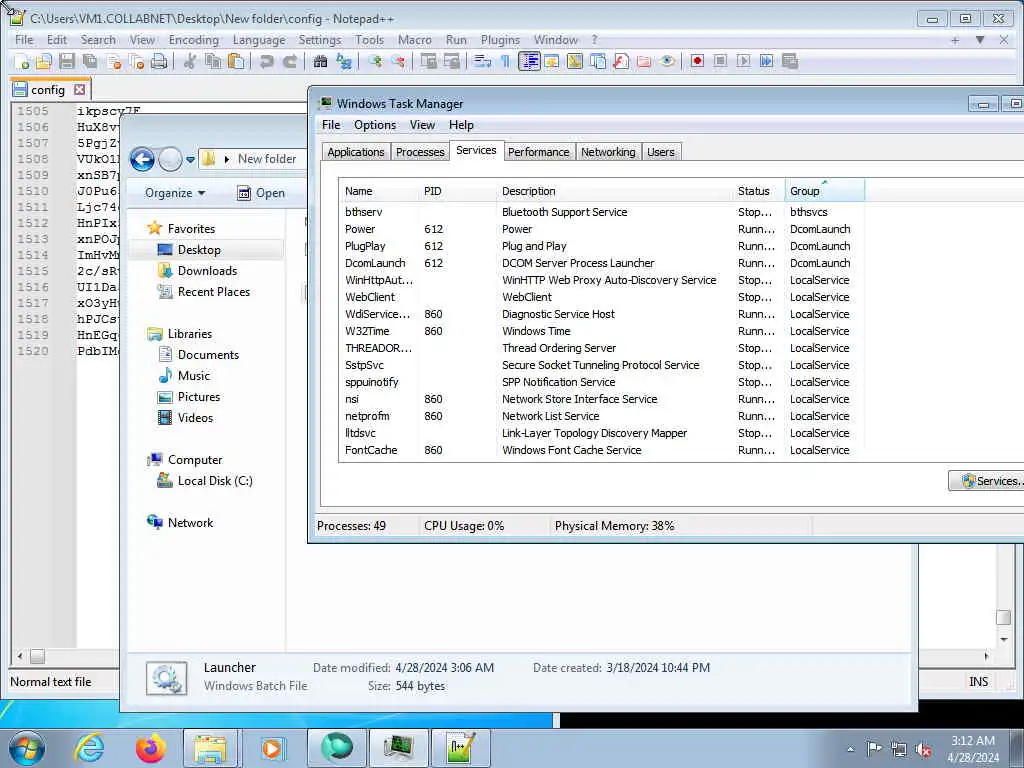The width and height of the screenshot is (1024, 768).
Task: Open the Plugins menu in Notepad++
Action: [500, 40]
